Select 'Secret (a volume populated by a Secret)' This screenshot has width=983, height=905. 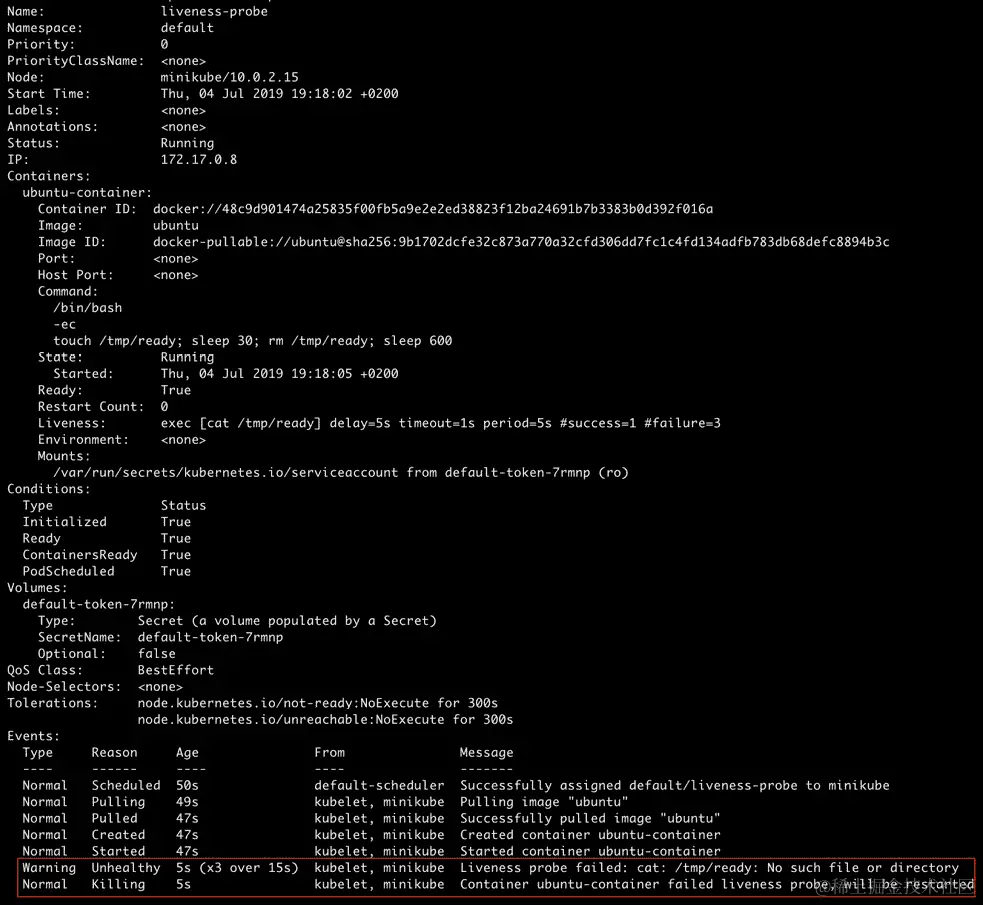287,620
